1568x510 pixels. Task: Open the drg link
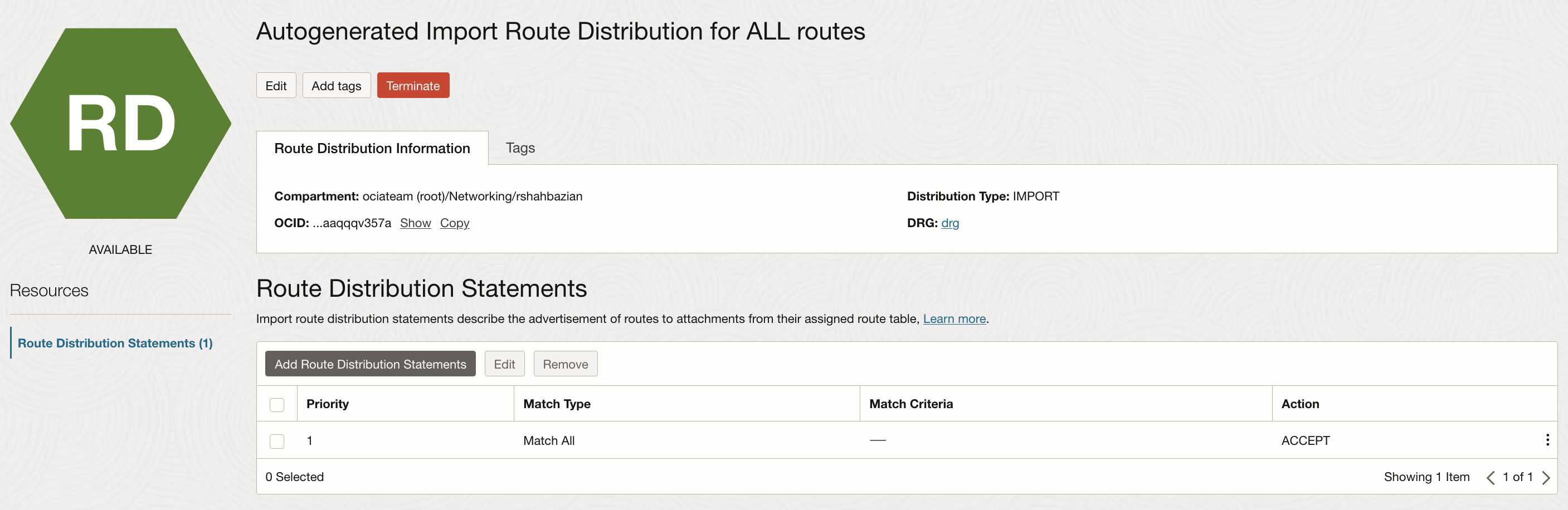950,223
